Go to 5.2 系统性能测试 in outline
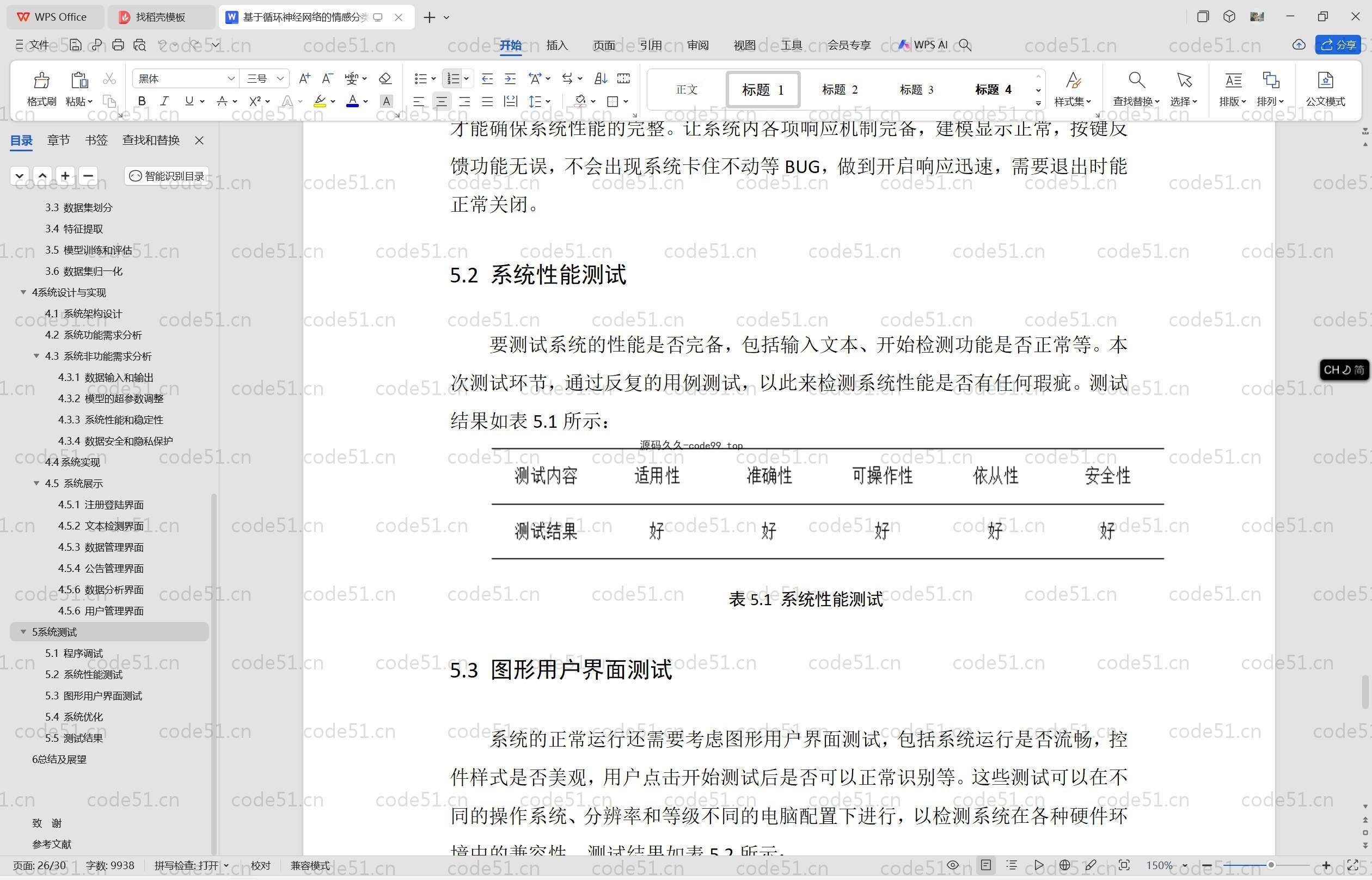This screenshot has height=880, width=1372. point(83,674)
